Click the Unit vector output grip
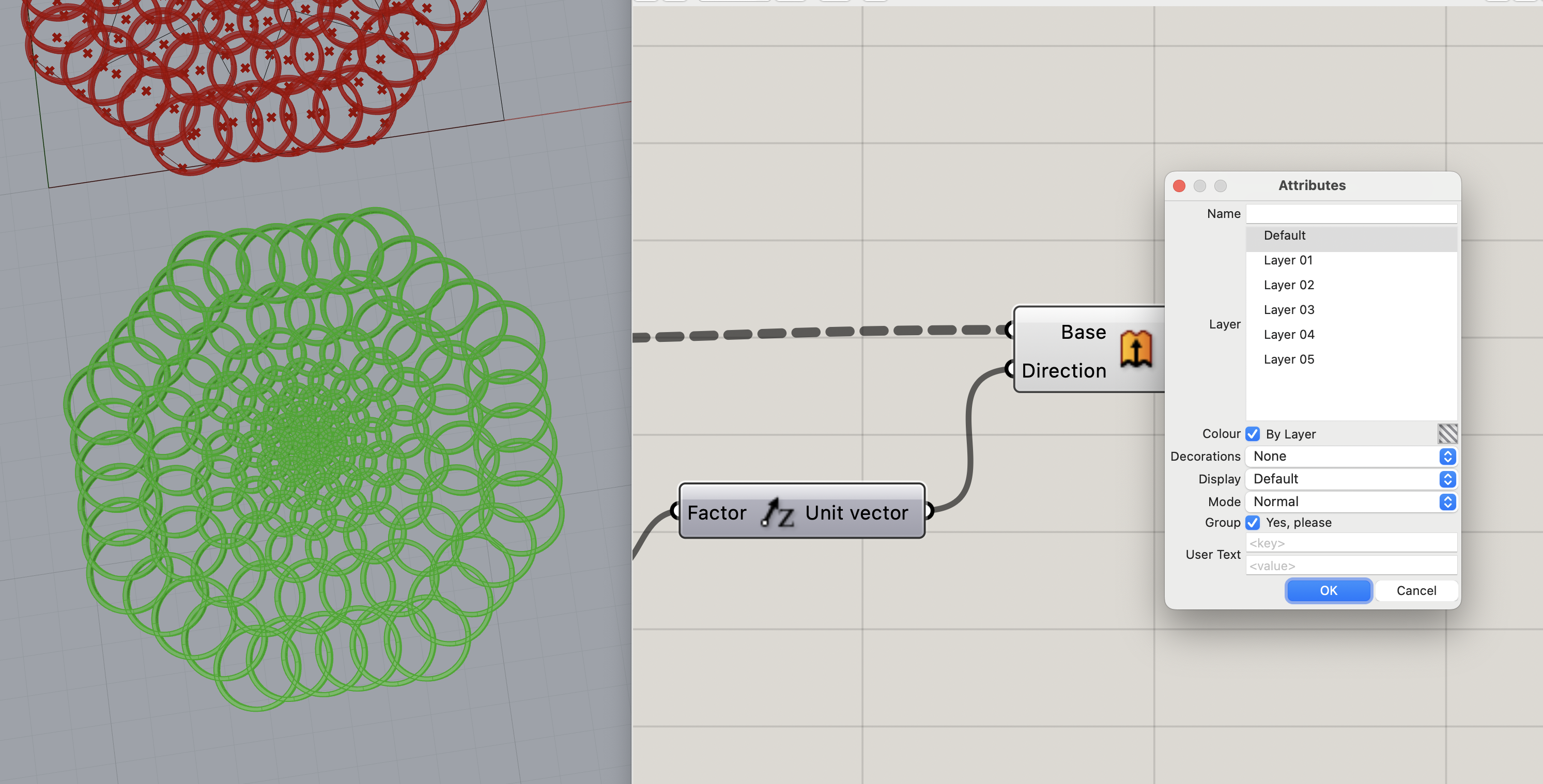 click(x=929, y=511)
